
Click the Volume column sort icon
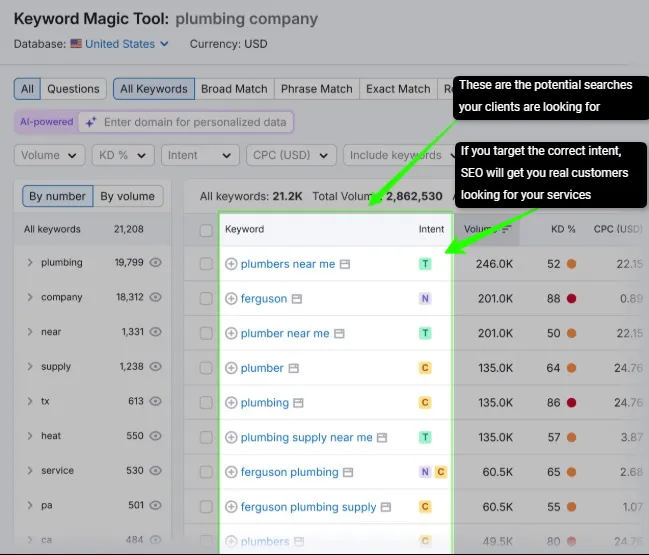[506, 230]
